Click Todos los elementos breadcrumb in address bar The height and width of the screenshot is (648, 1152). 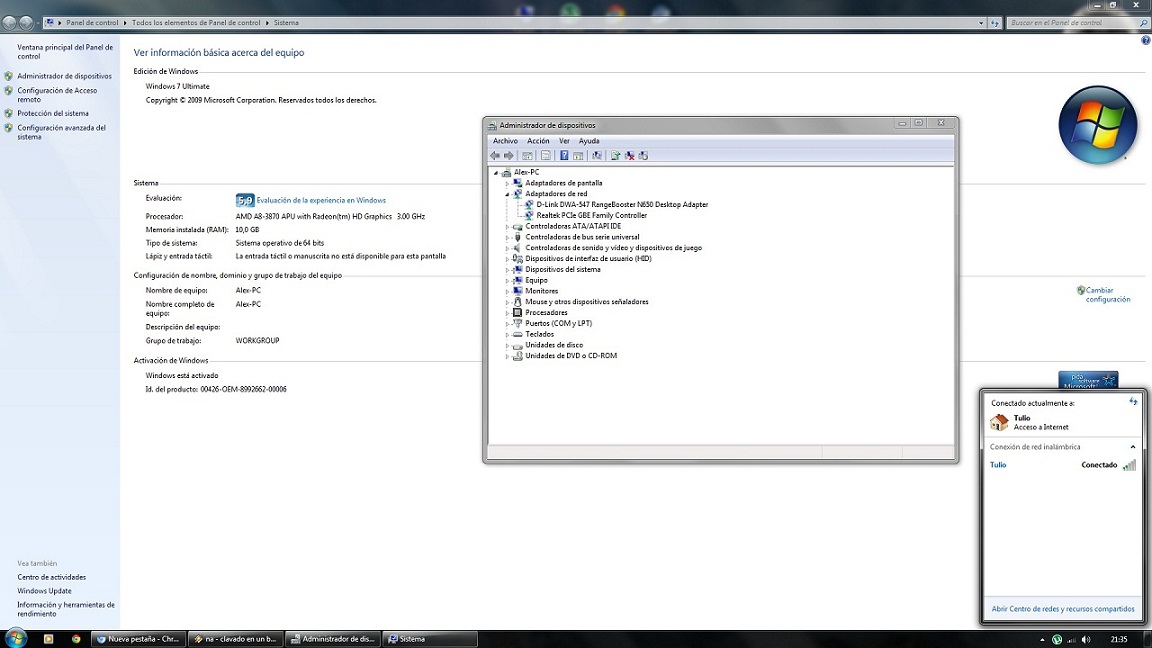[196, 23]
